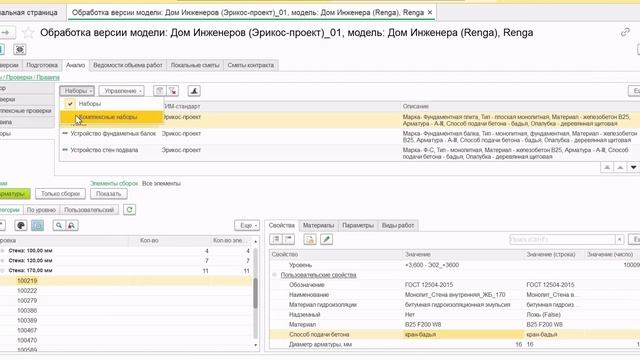Toggle the checked Наборы menu option
This screenshot has width=640, height=360.
[x=111, y=104]
